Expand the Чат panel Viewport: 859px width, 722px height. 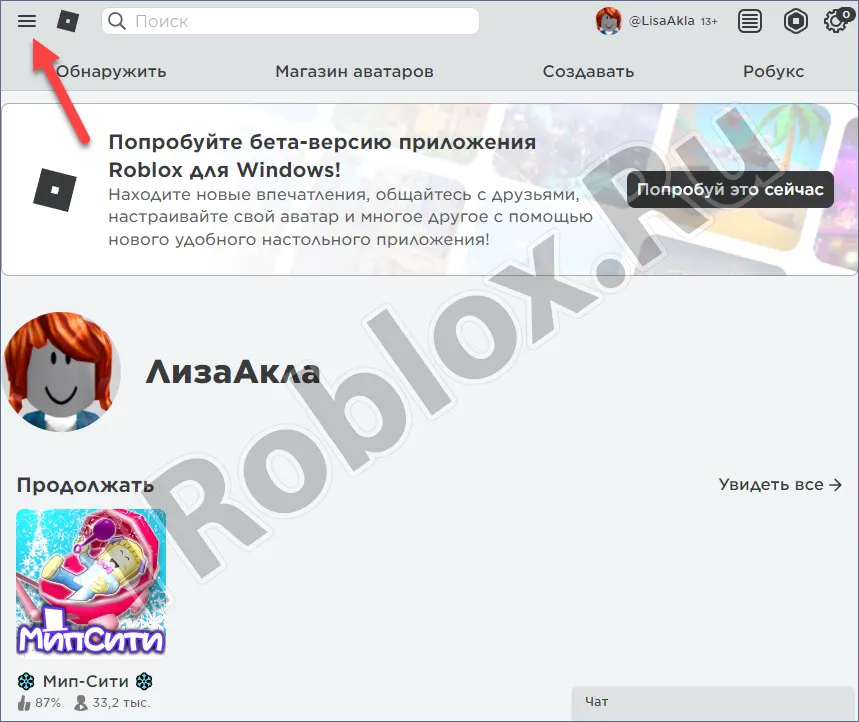point(714,703)
